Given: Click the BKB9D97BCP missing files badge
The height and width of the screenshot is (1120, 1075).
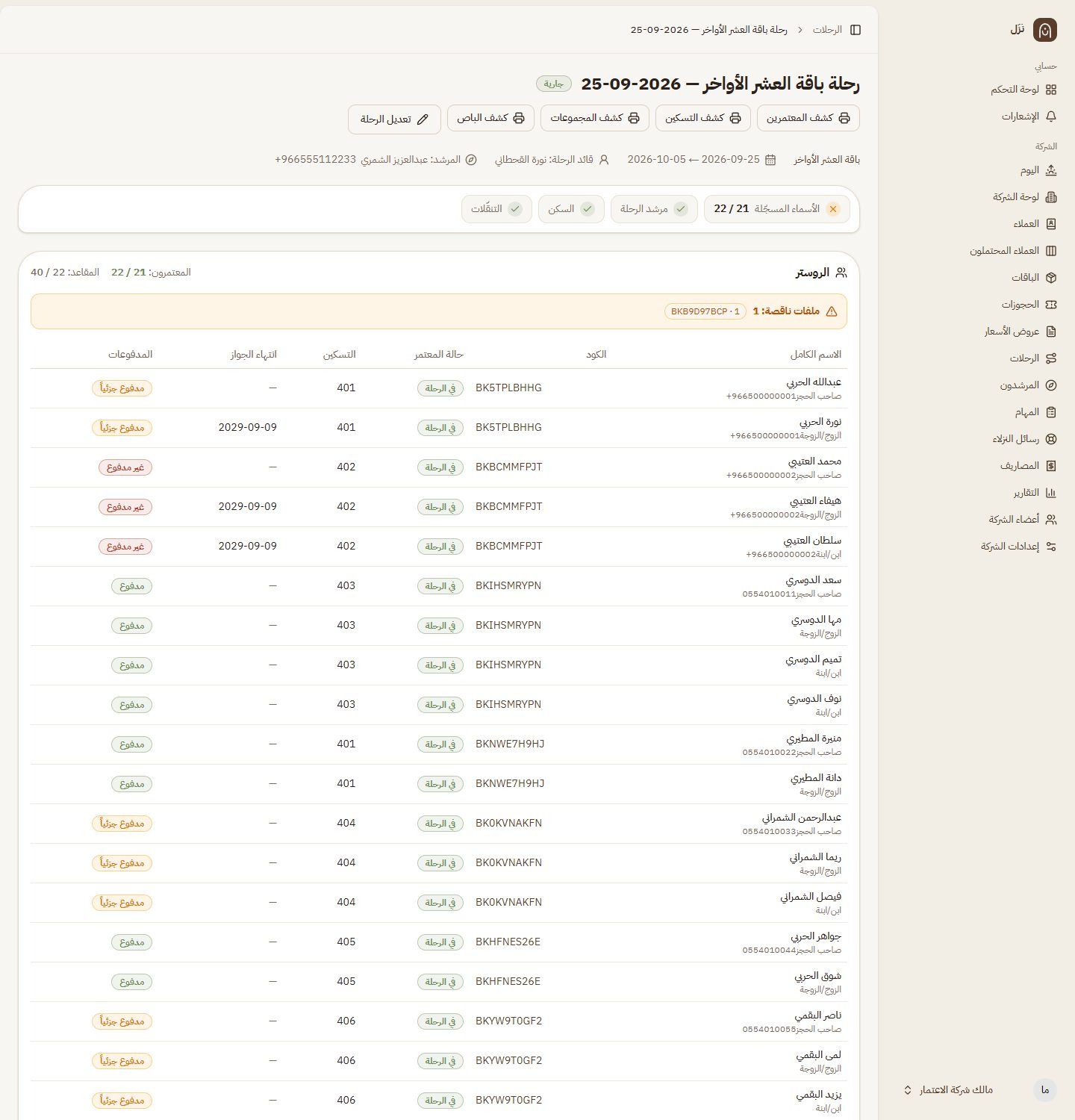Looking at the screenshot, I should tap(705, 311).
